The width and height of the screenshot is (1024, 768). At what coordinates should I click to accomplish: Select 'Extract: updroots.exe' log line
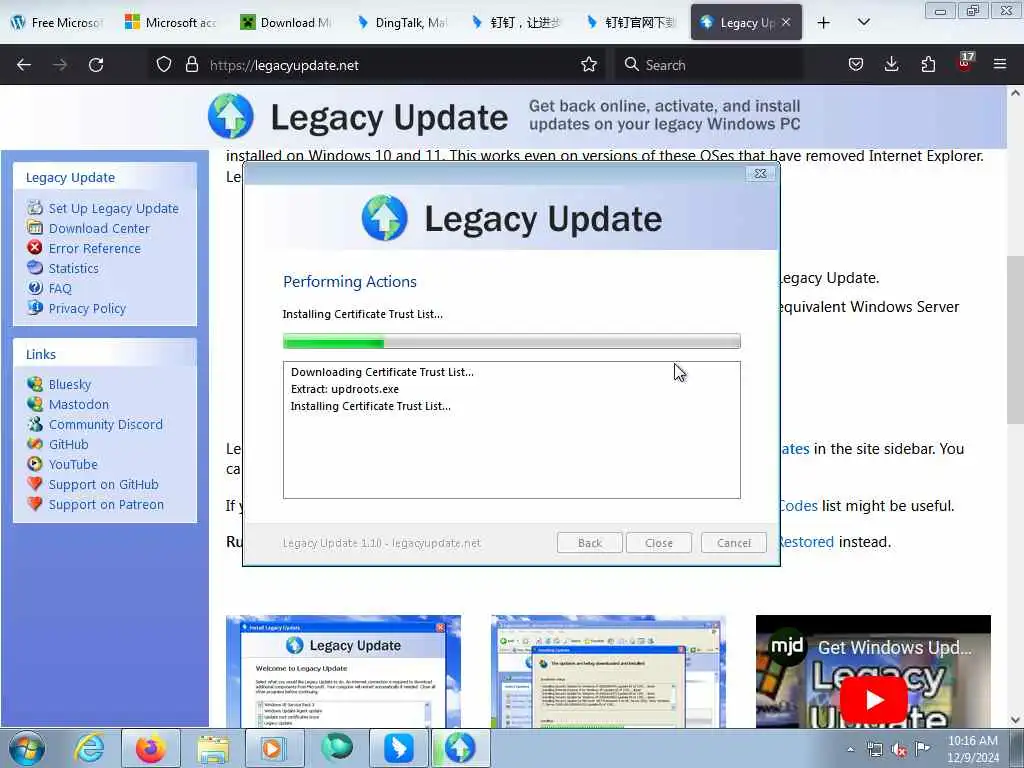click(345, 389)
